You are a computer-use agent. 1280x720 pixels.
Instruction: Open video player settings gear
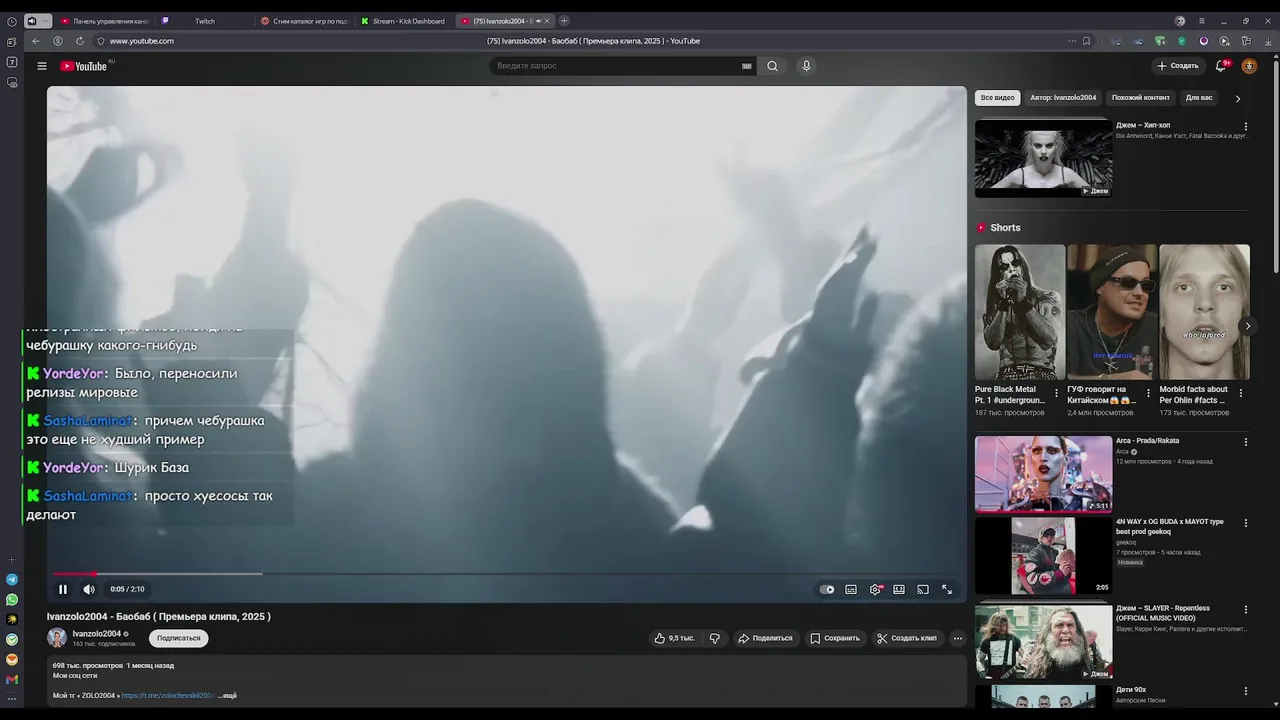pyautogui.click(x=875, y=590)
